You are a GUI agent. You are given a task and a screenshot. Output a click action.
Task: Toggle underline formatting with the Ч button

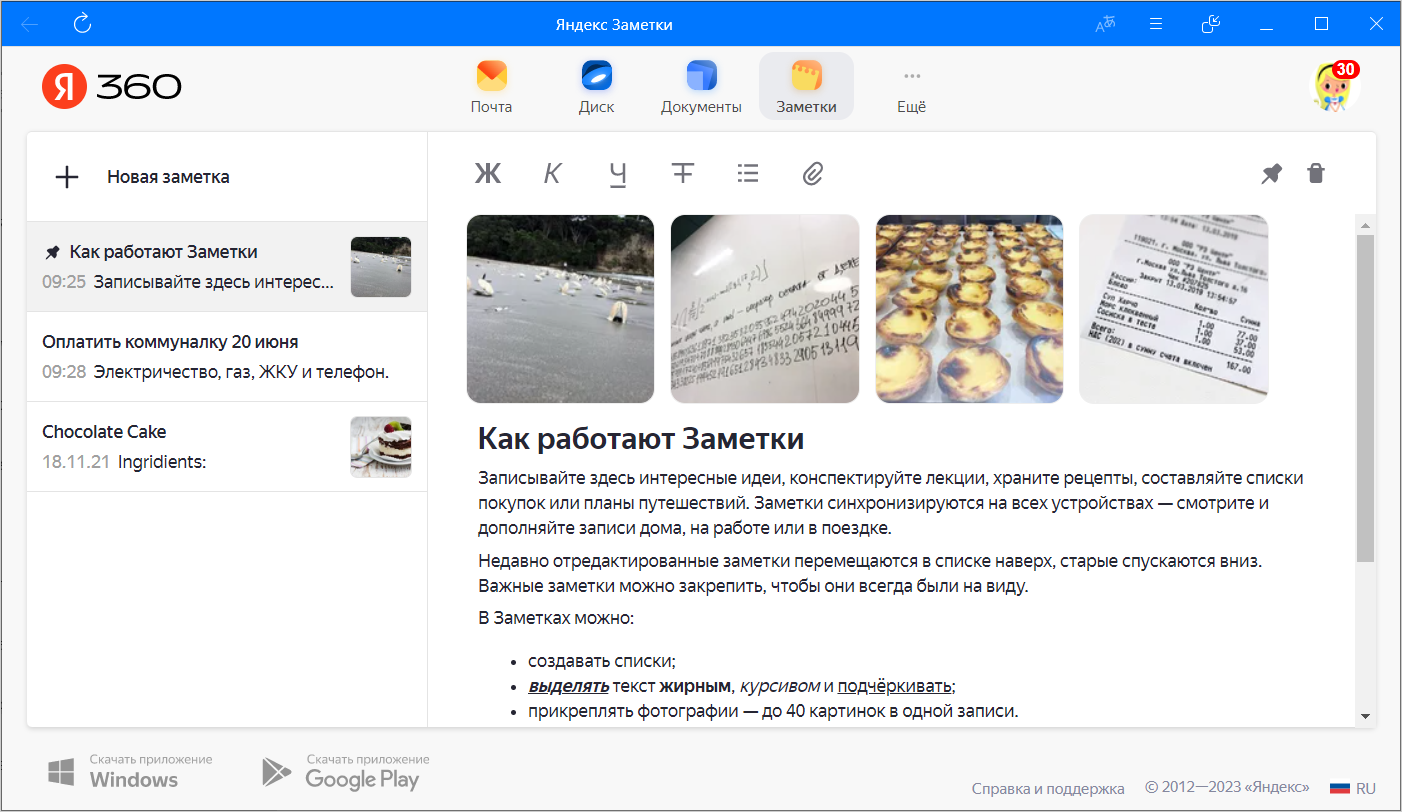(617, 174)
